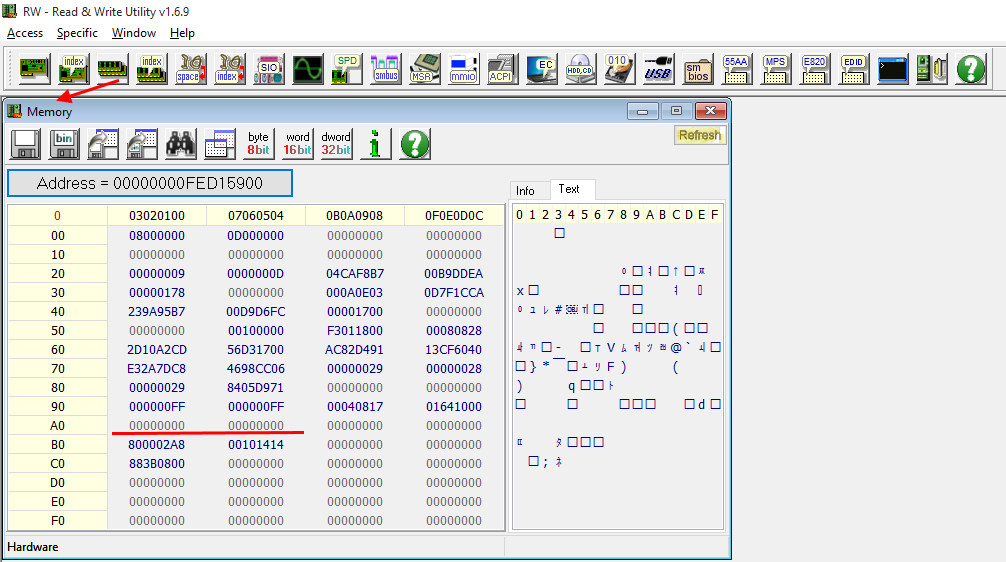The height and width of the screenshot is (562, 1006).
Task: Save as binary with bin floppy icon
Action: coord(64,144)
